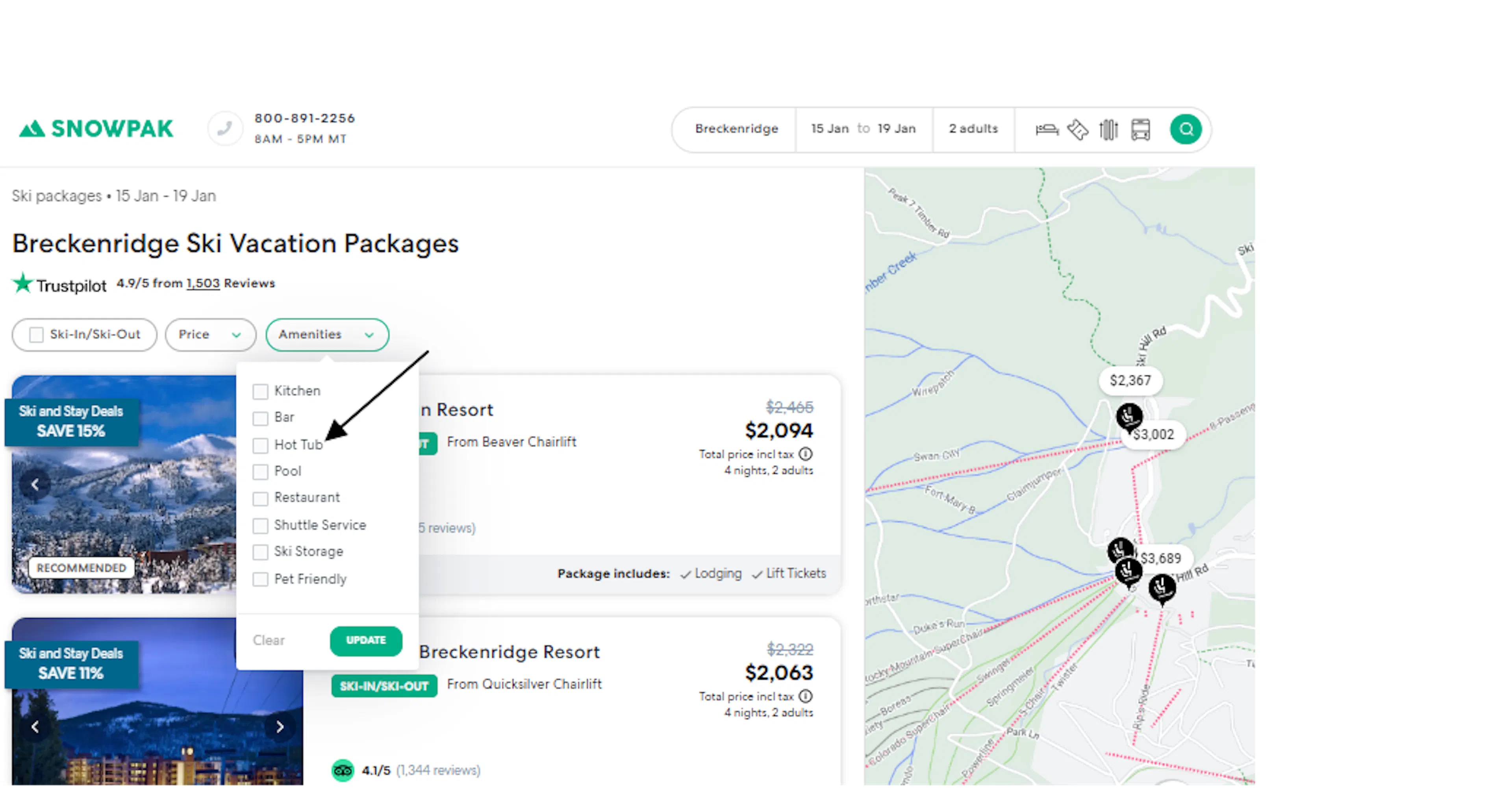The height and width of the screenshot is (791, 1512).
Task: Open the Price filter dropdown
Action: (x=210, y=335)
